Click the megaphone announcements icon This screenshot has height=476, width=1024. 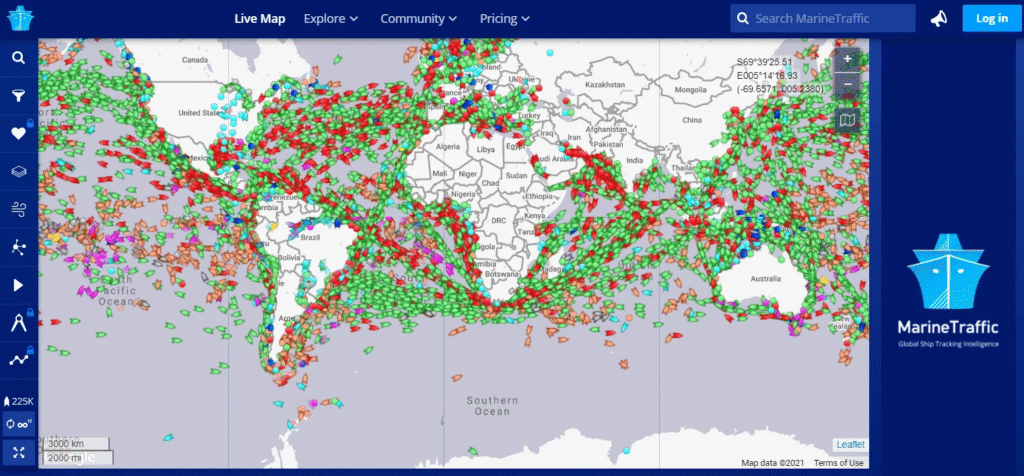coord(938,19)
